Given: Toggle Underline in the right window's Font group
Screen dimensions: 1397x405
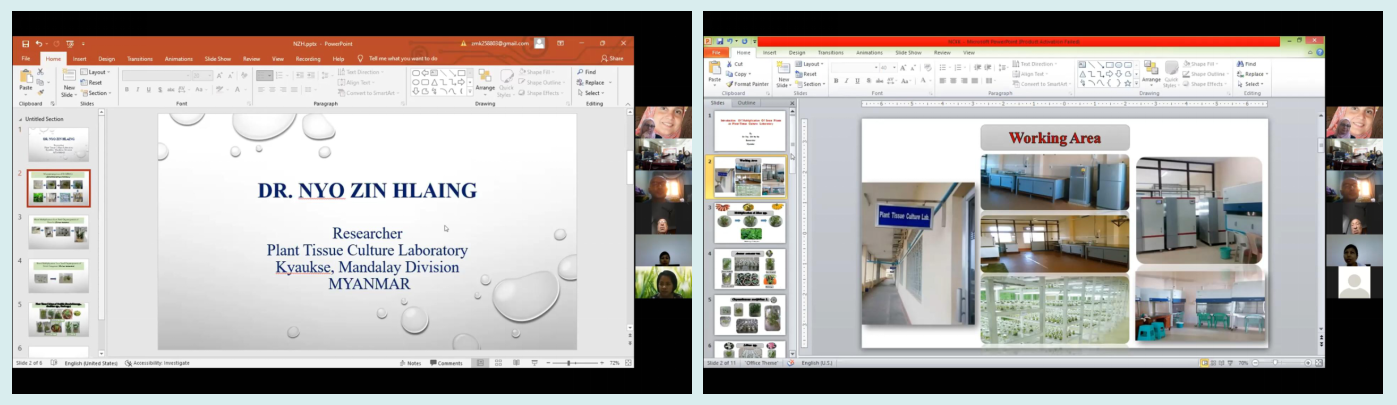Looking at the screenshot, I should click(x=857, y=81).
